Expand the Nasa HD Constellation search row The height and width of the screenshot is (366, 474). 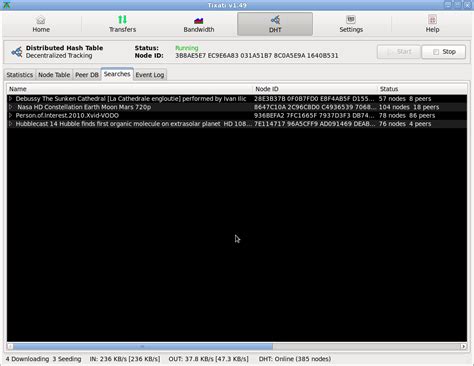click(10, 107)
